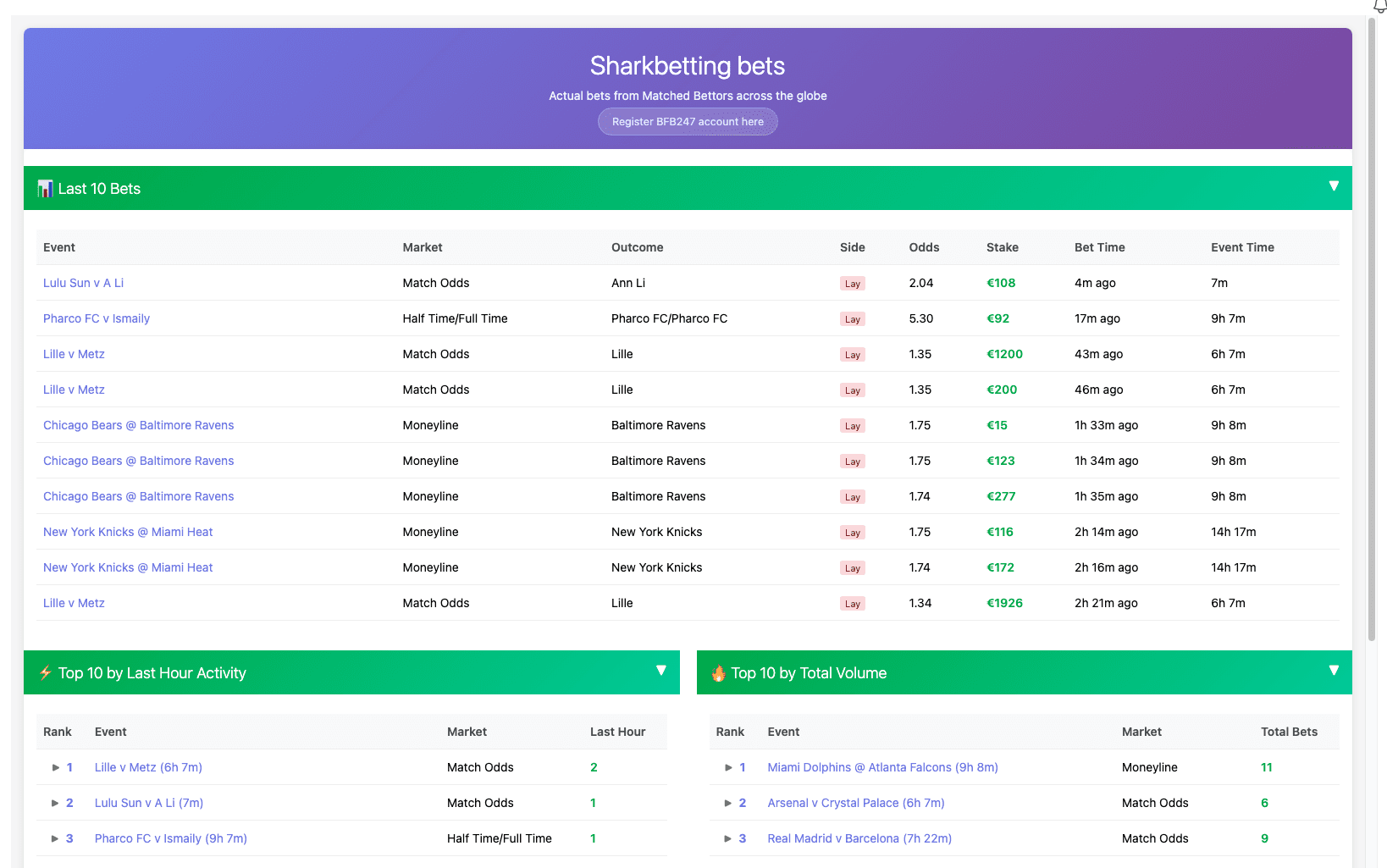1387x868 pixels.
Task: Click the 4m ago bet time
Action: 1095,283
